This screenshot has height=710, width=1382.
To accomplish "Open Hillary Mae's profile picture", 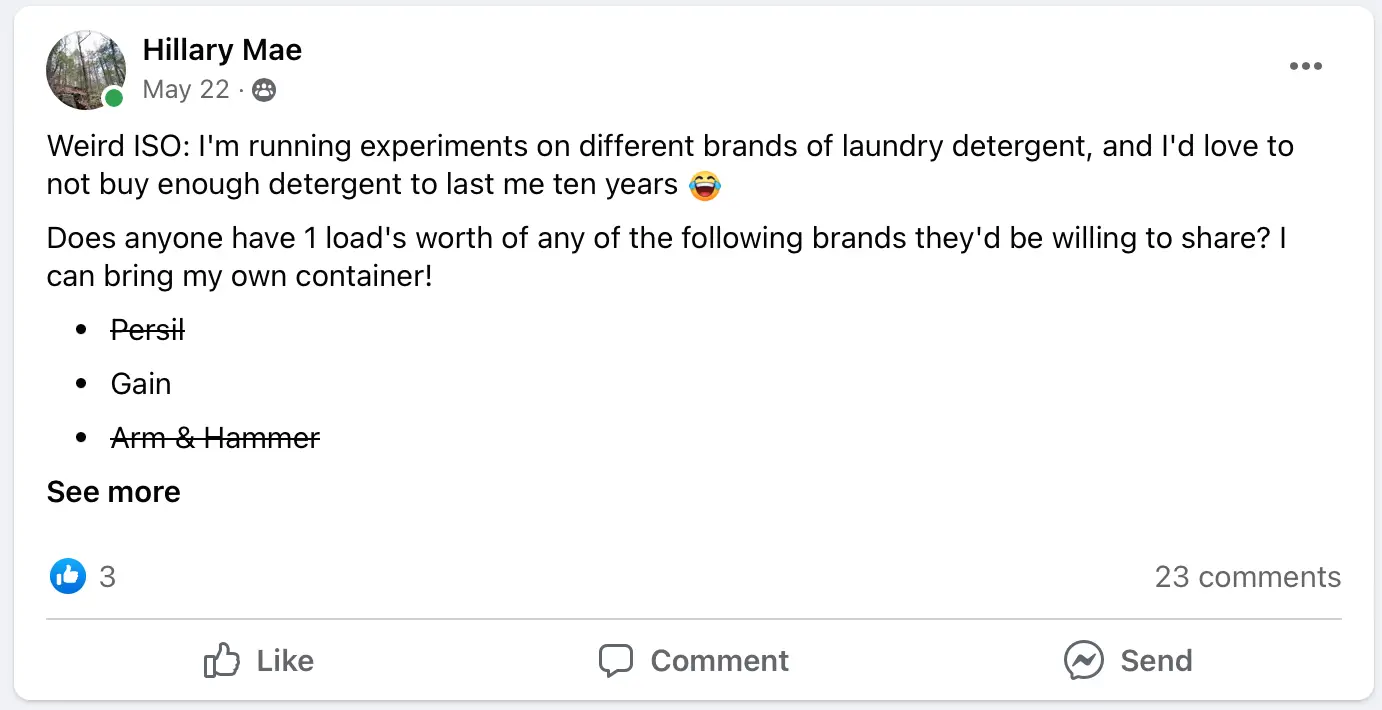I will [86, 70].
